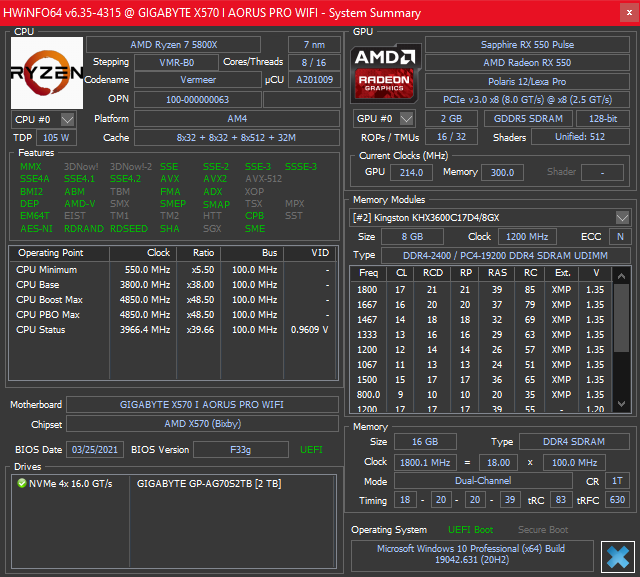This screenshot has height=577, width=640.
Task: Click the AMD Radeon RX 550 field
Action: pos(527,63)
